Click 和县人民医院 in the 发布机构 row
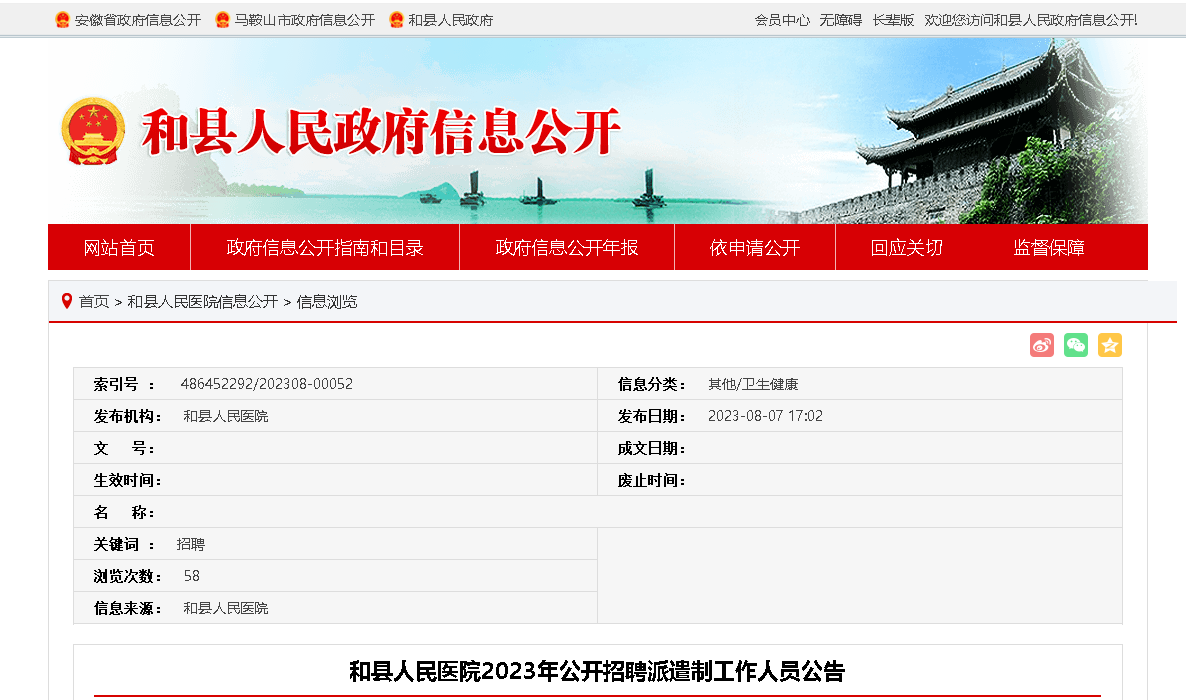This screenshot has width=1186, height=700. tap(225, 416)
